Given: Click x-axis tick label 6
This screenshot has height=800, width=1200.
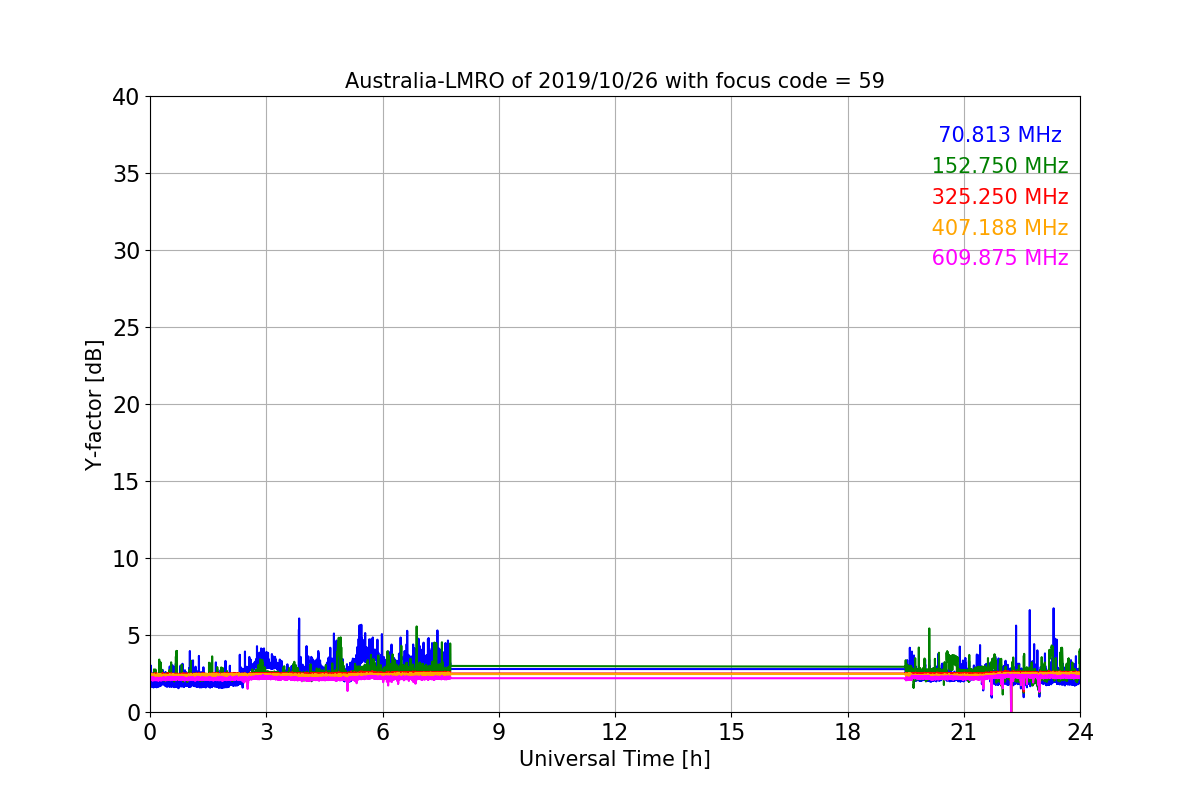Looking at the screenshot, I should 382,732.
